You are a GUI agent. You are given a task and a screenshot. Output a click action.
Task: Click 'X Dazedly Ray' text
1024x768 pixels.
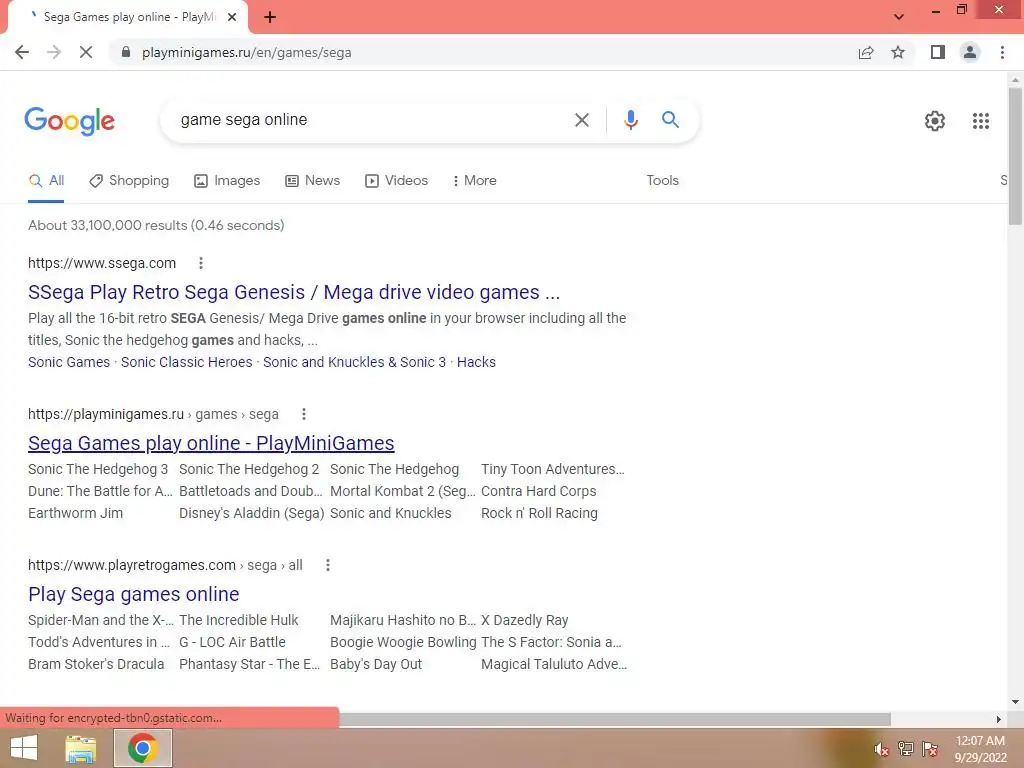click(x=524, y=620)
